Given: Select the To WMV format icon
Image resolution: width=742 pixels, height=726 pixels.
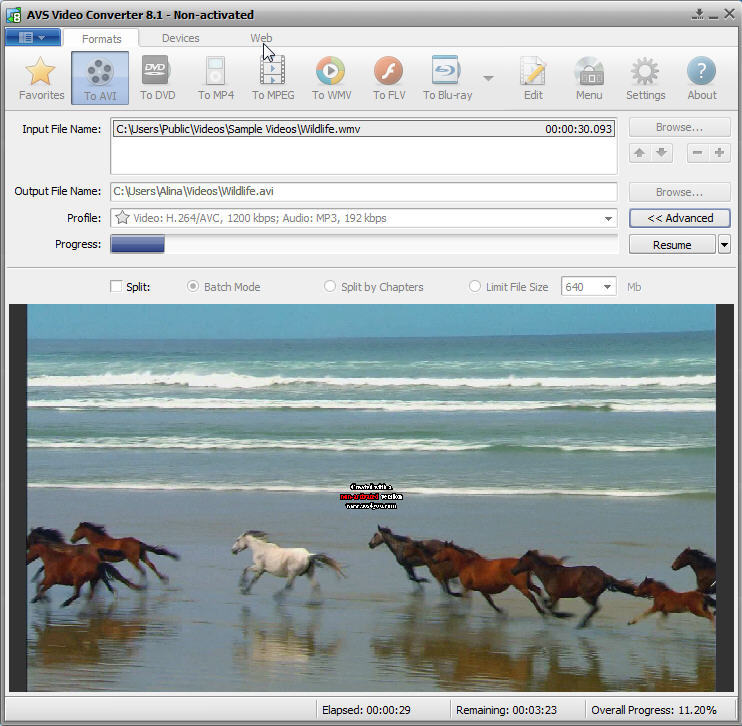Looking at the screenshot, I should 330,70.
